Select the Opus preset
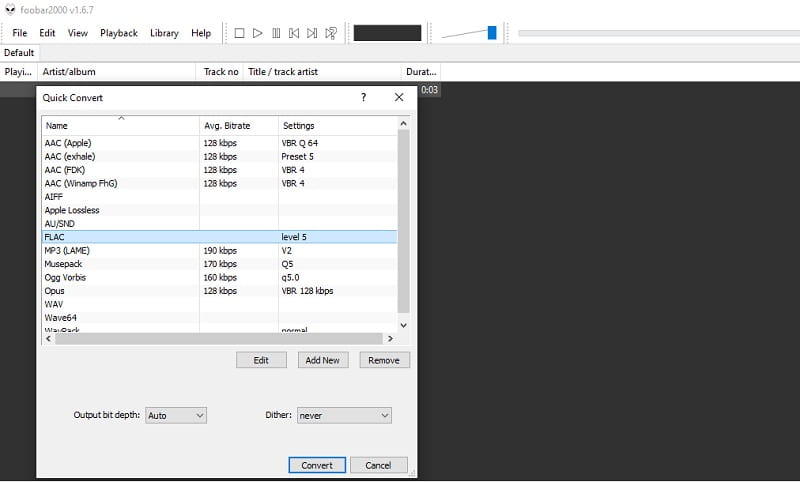The height and width of the screenshot is (482, 800). pos(219,291)
